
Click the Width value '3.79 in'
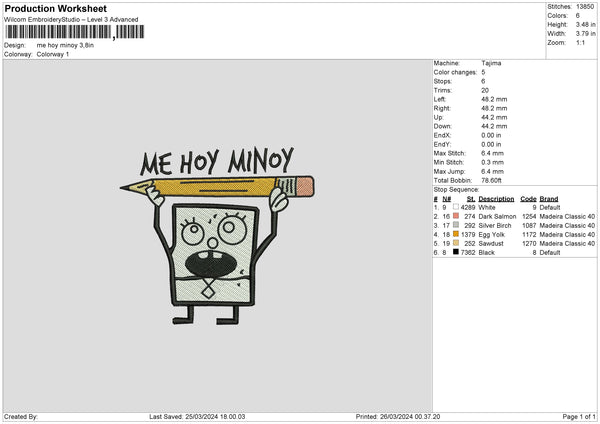(x=585, y=34)
